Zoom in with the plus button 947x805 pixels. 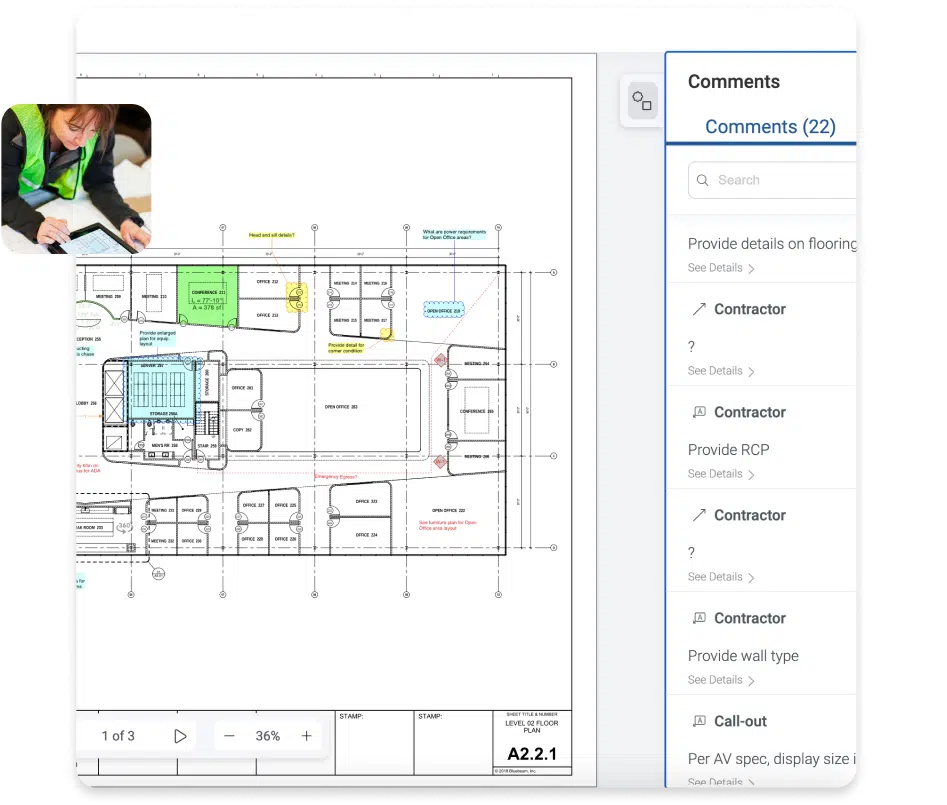(x=306, y=736)
